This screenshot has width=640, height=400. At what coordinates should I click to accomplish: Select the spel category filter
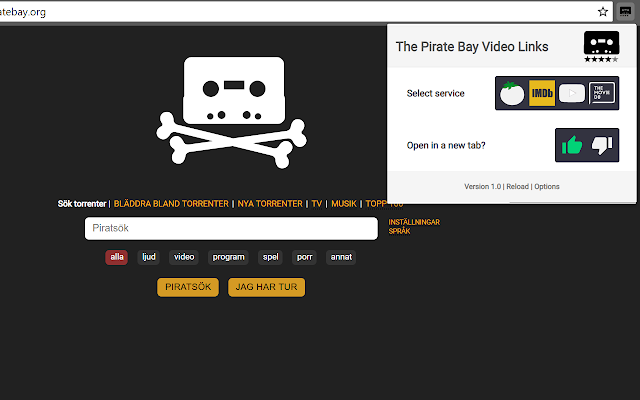click(270, 257)
